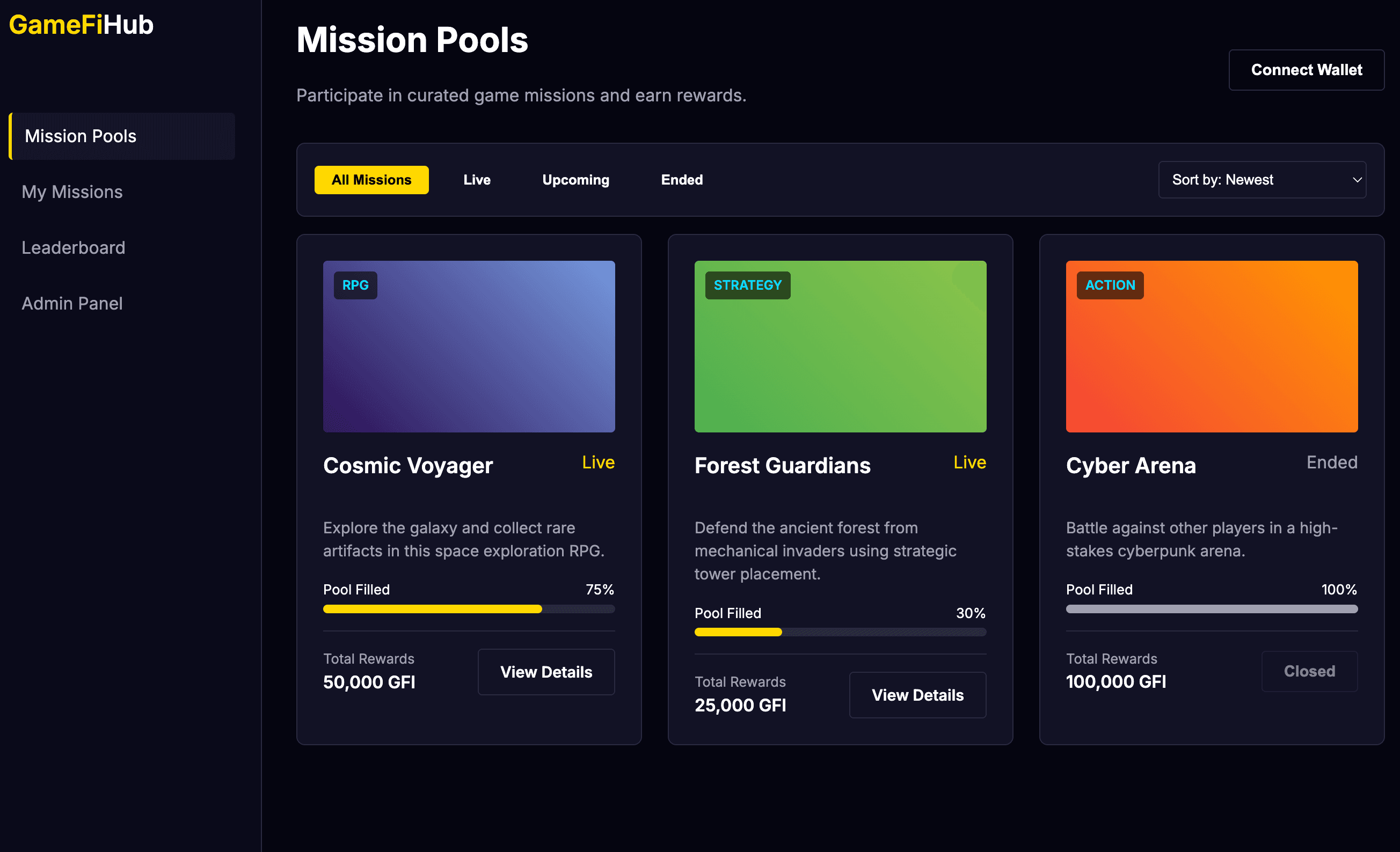Filter missions by Ended
1400x852 pixels.
[x=681, y=180]
